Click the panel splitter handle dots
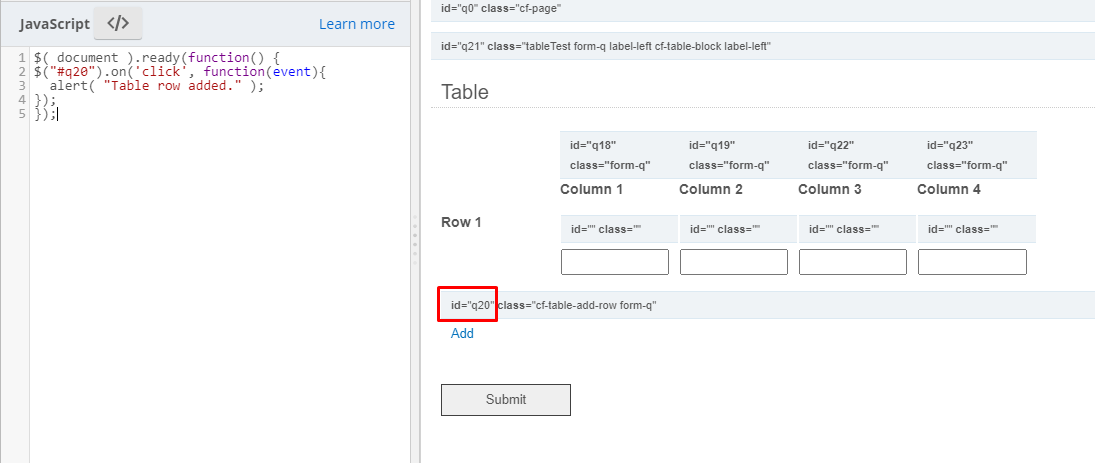1095x463 pixels. (x=415, y=240)
